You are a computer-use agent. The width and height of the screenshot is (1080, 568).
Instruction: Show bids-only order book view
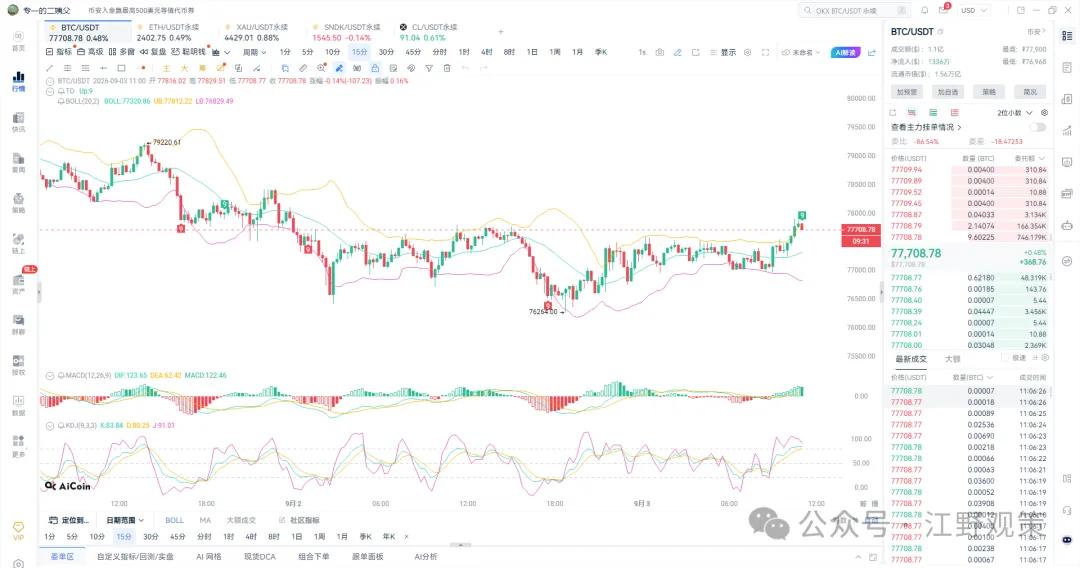click(x=933, y=112)
